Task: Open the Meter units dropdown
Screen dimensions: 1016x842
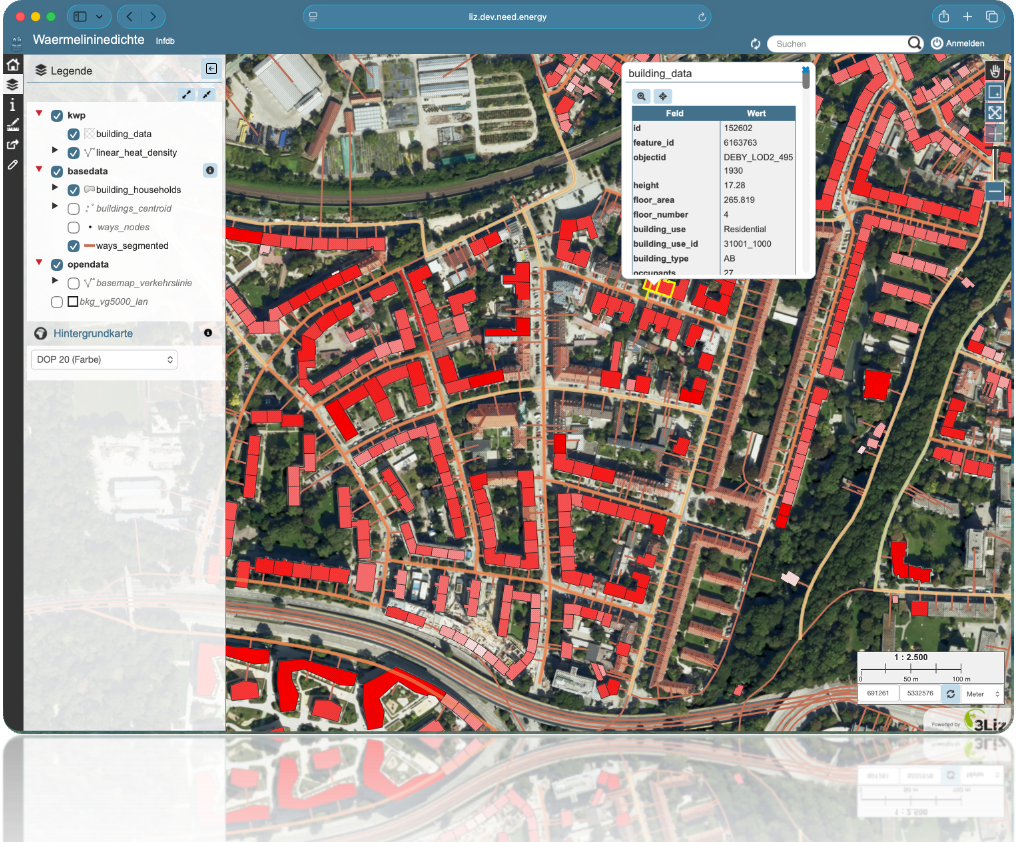Action: pos(983,693)
